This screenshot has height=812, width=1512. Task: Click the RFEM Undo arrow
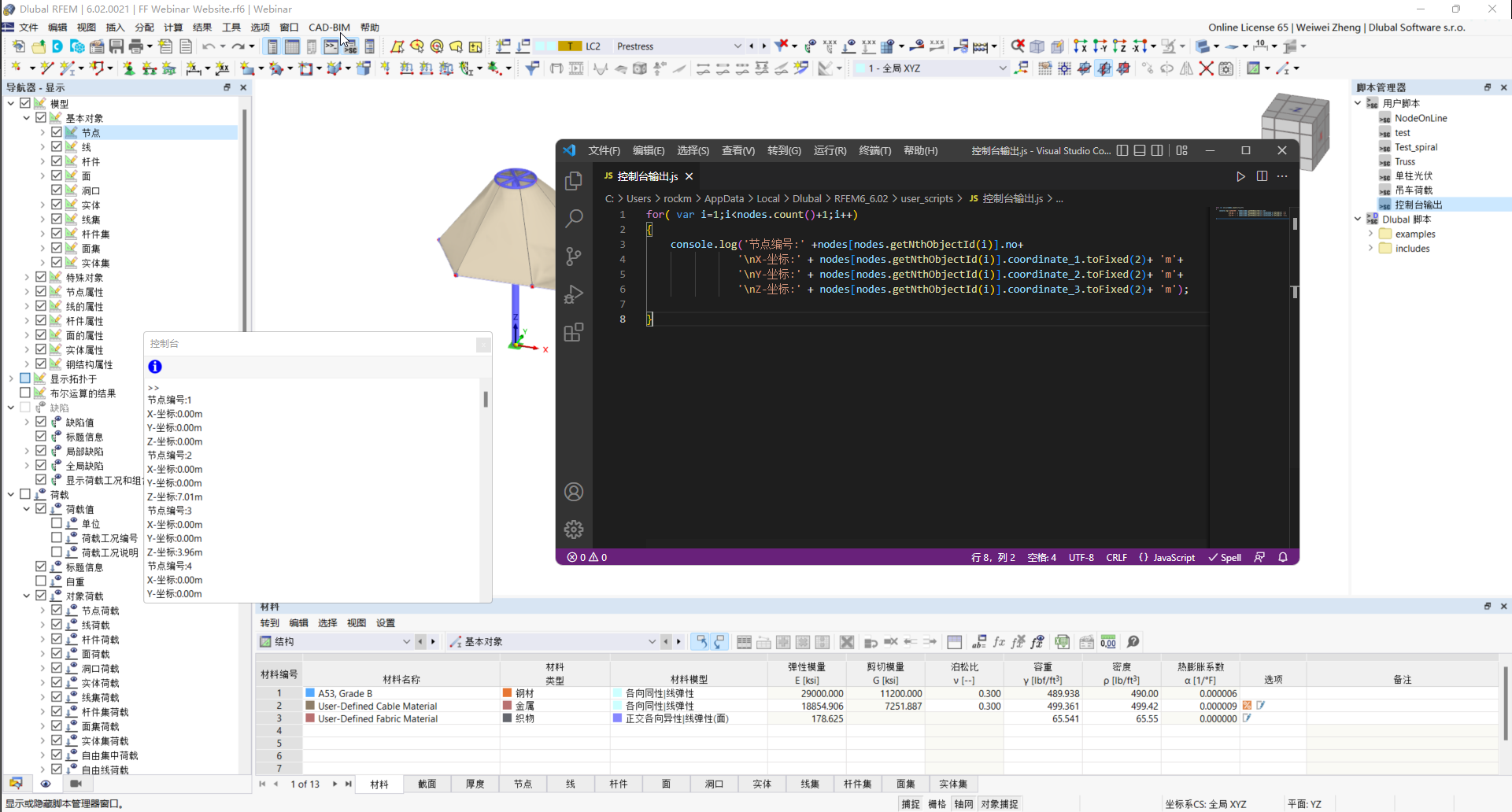point(209,46)
